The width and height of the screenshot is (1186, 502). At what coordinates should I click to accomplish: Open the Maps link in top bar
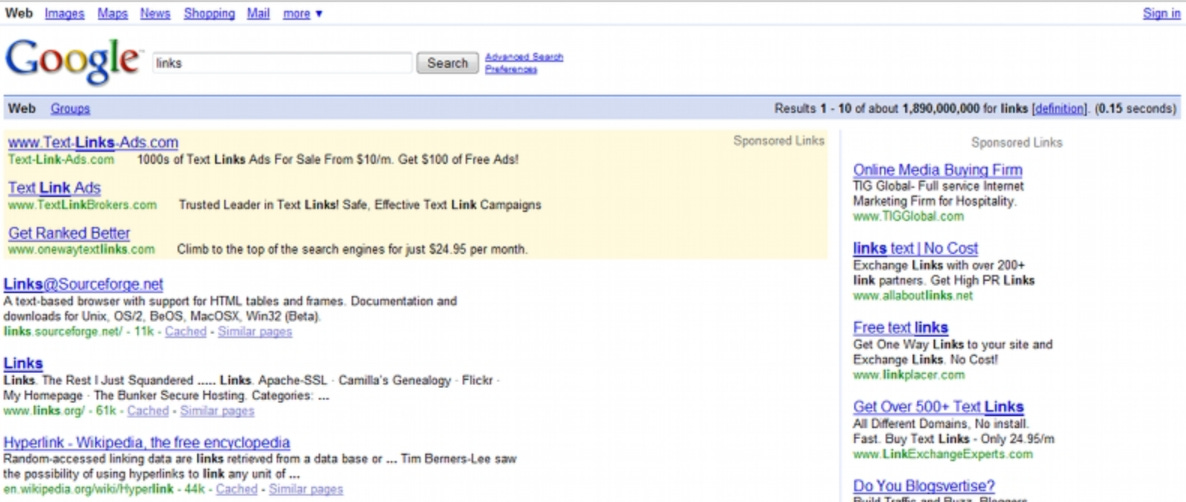(113, 14)
